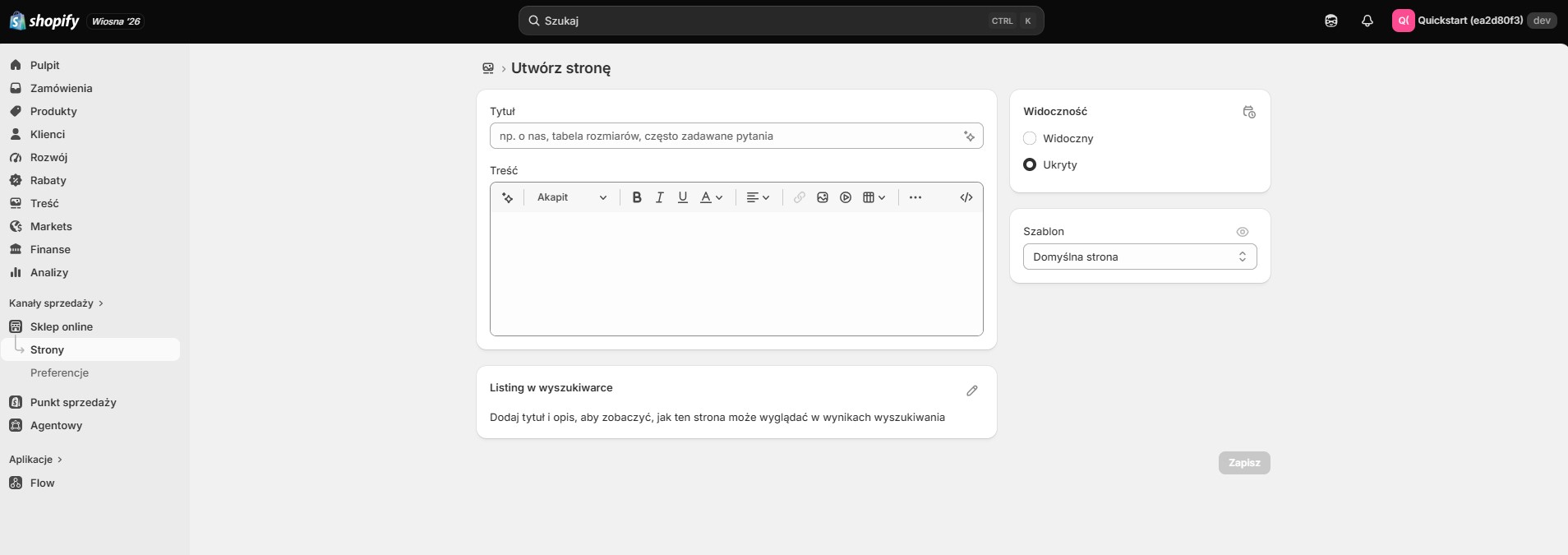The height and width of the screenshot is (555, 1568).
Task: Edit search listing pencil icon
Action: [972, 391]
